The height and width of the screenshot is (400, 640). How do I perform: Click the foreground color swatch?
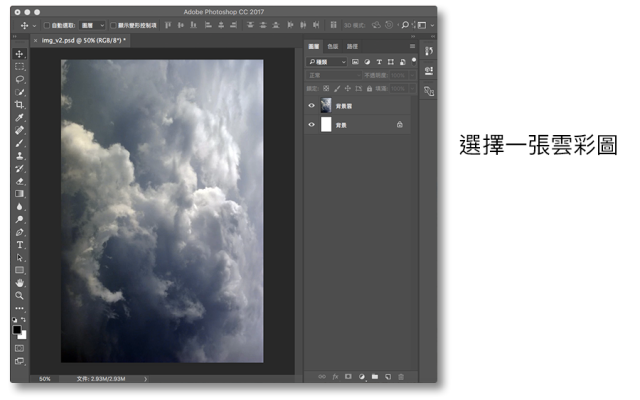pyautogui.click(x=17, y=327)
